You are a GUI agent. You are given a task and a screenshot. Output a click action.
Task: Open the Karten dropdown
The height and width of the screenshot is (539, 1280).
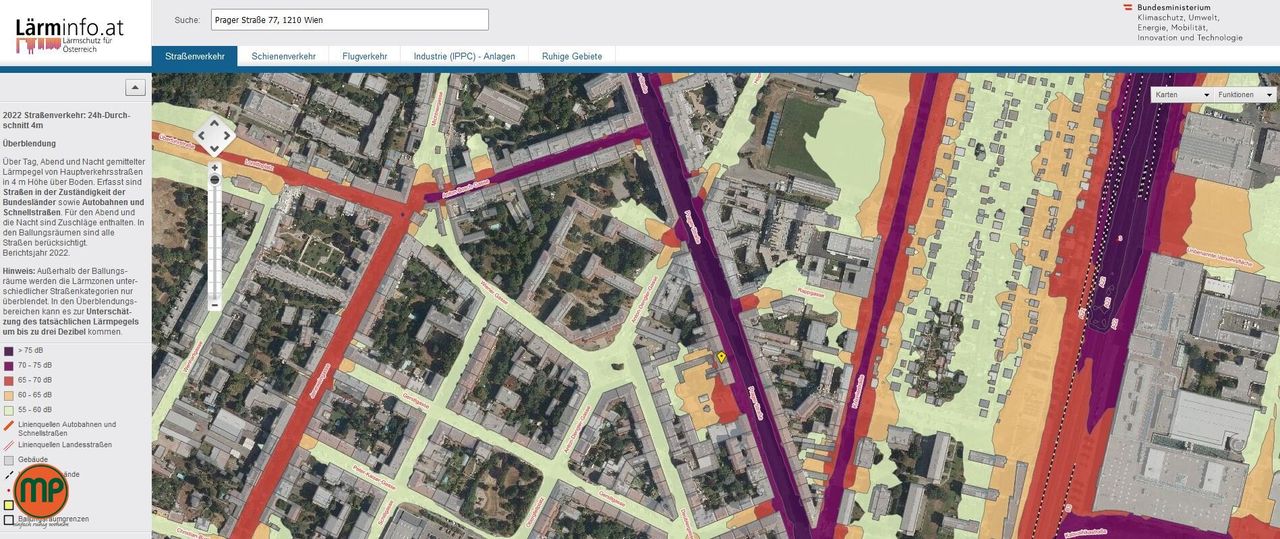point(1181,94)
